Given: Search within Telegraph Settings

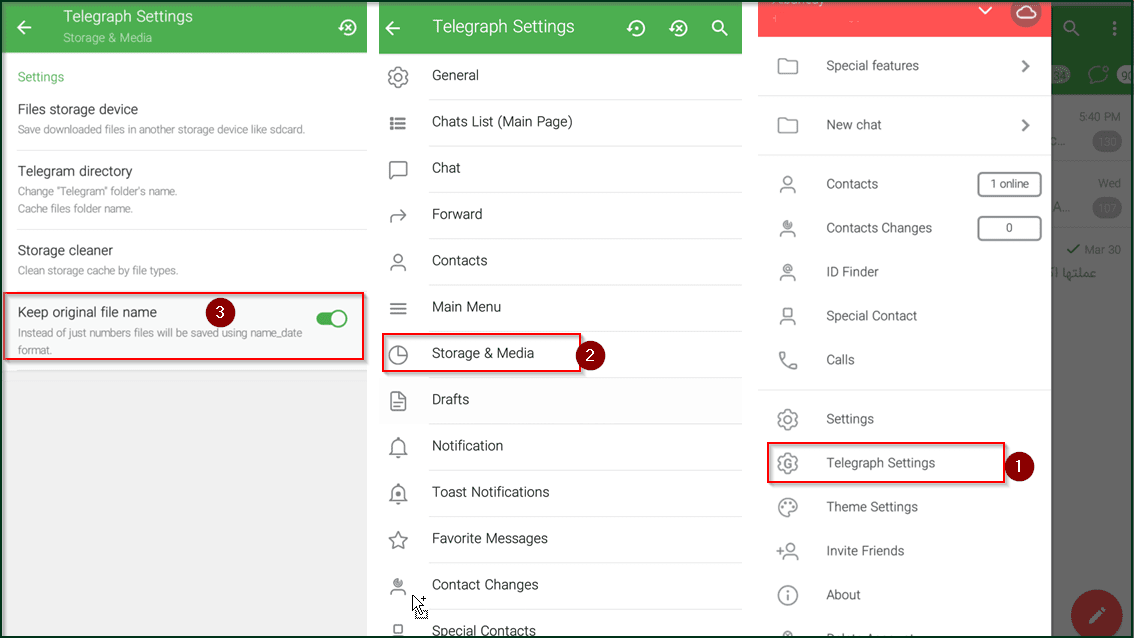Looking at the screenshot, I should pos(720,27).
